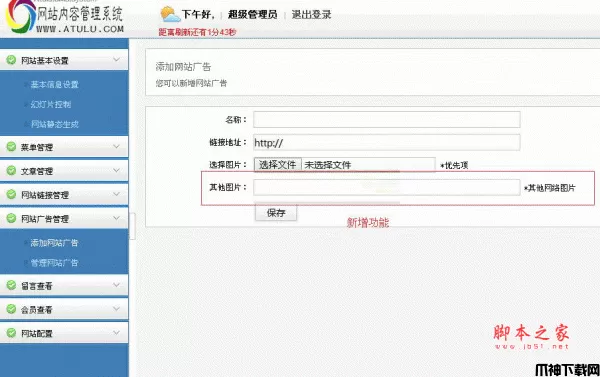600x377 pixels.
Task: Click green check icon beside 网站配置
Action: [11, 333]
